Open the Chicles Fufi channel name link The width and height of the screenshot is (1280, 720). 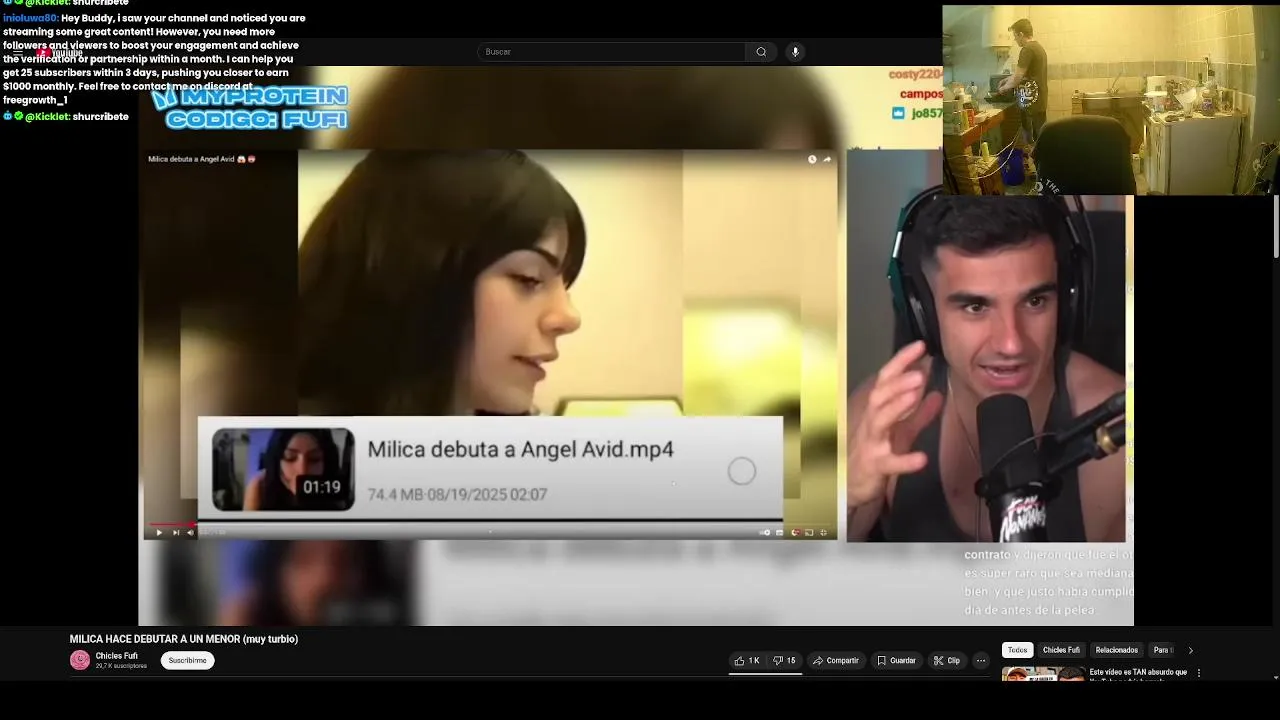pos(117,656)
